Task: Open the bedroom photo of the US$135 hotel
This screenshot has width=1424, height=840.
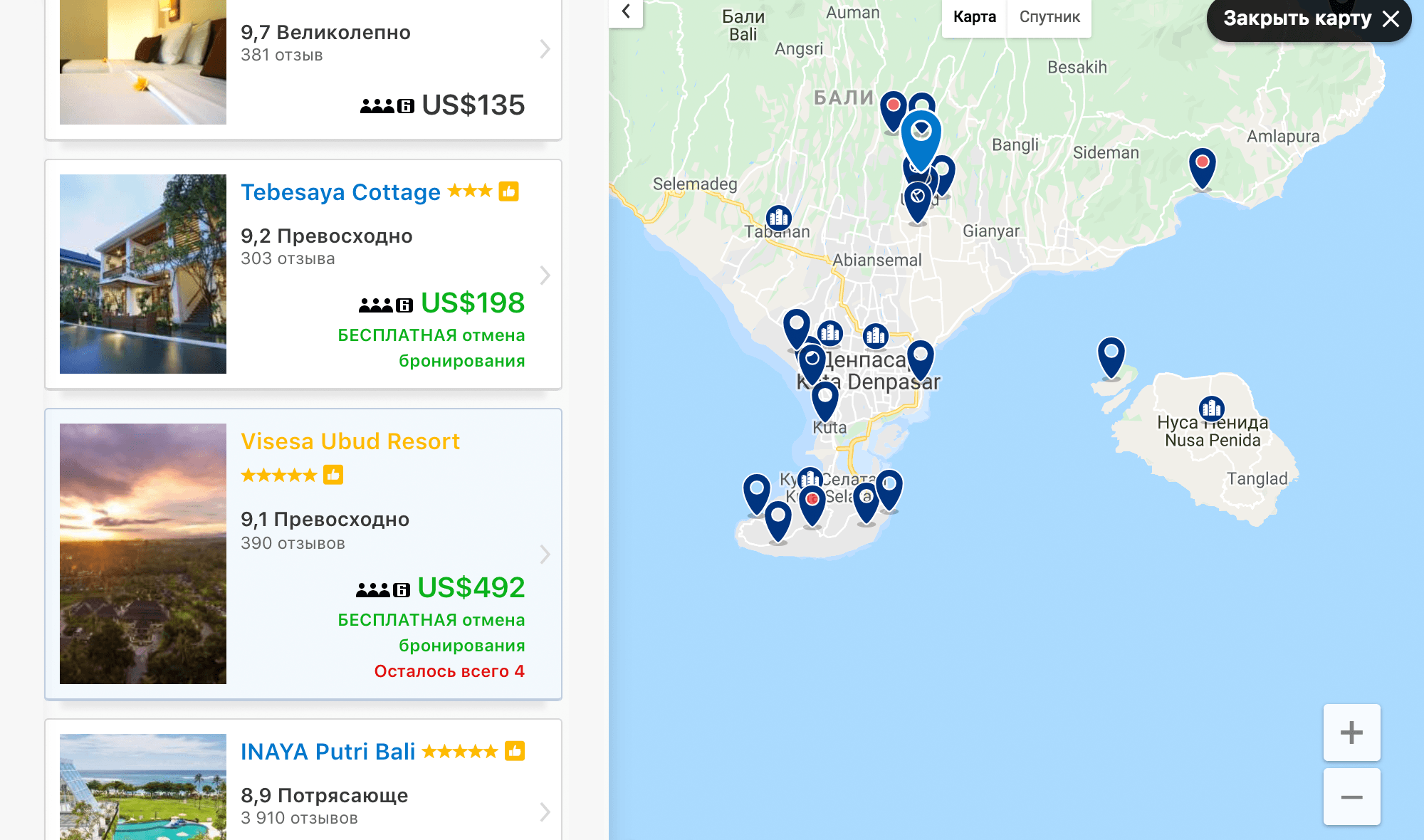Action: coord(143,62)
